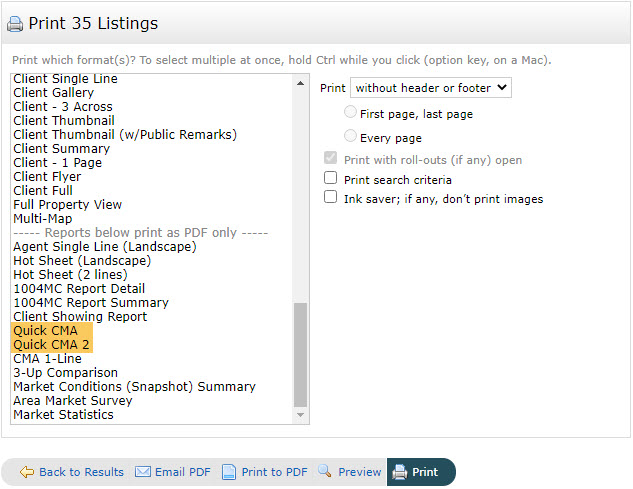Image resolution: width=633 pixels, height=489 pixels.
Task: Select the First page, last page radio
Action: click(x=350, y=113)
